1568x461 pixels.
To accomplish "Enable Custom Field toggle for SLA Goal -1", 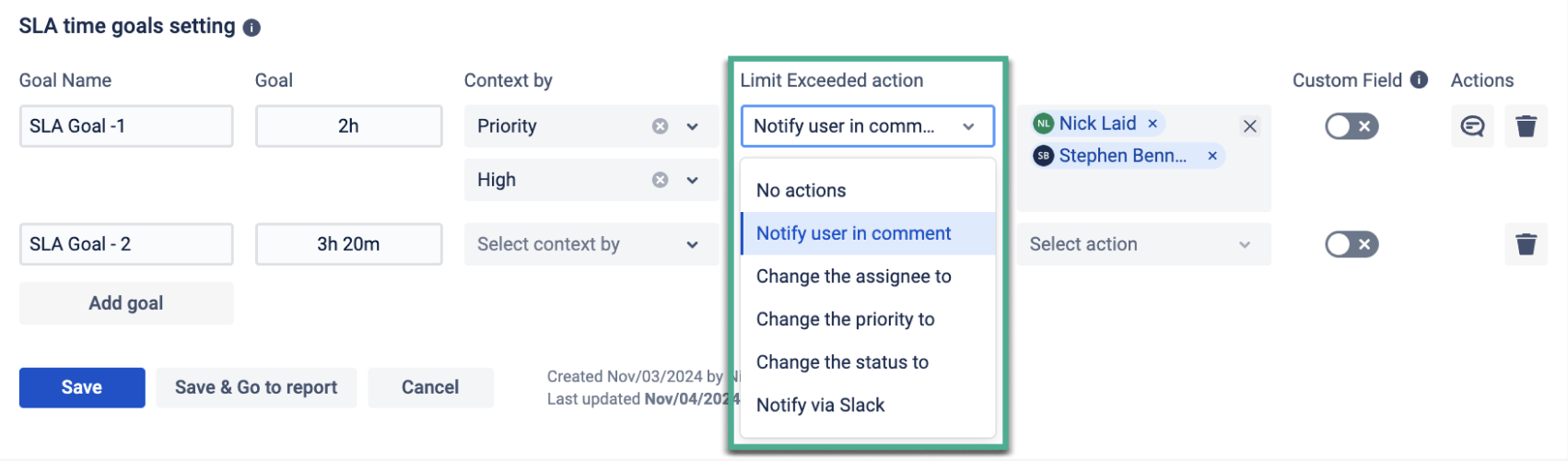I will point(1352,126).
